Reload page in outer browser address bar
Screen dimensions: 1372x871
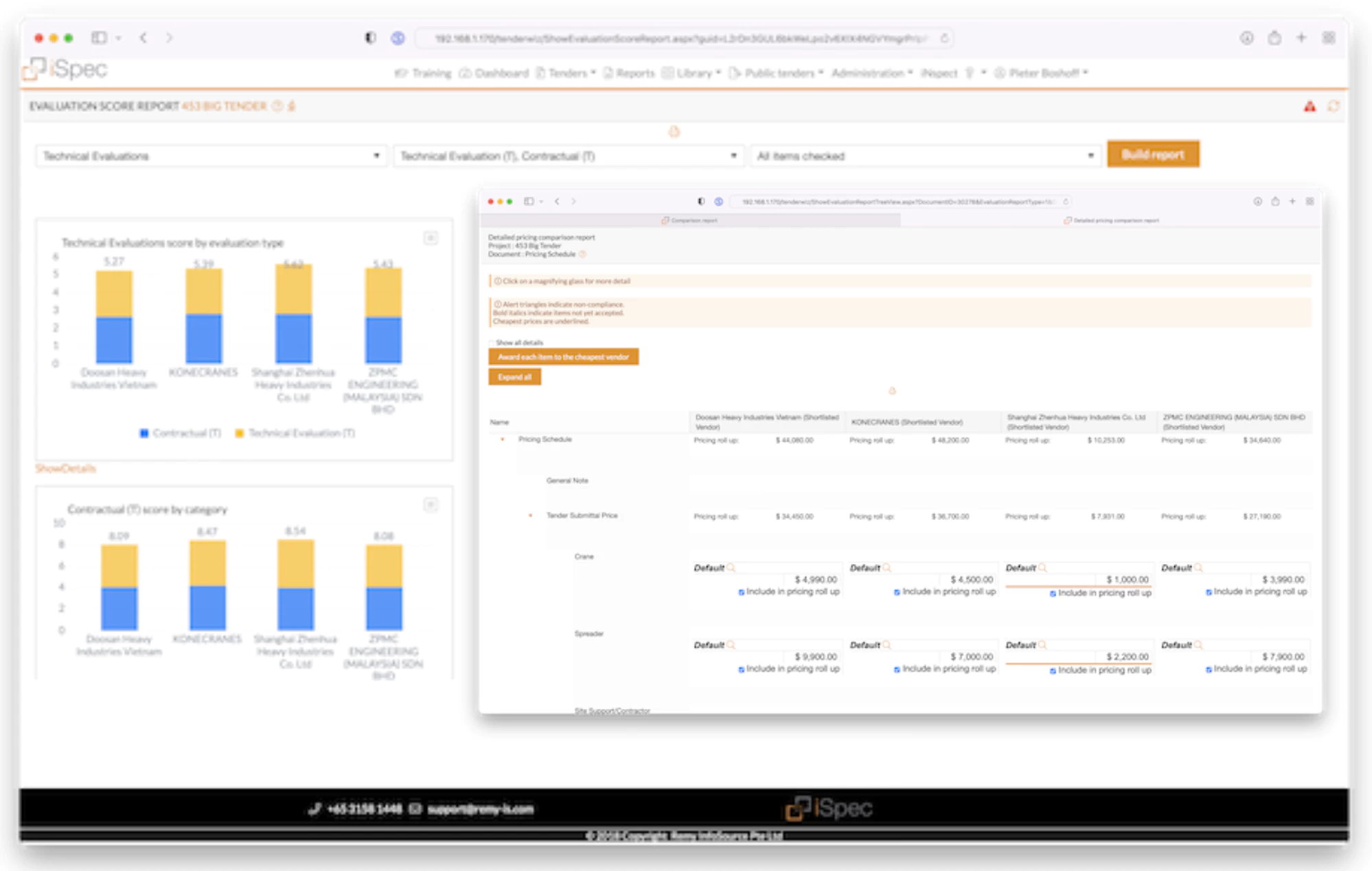tap(945, 38)
